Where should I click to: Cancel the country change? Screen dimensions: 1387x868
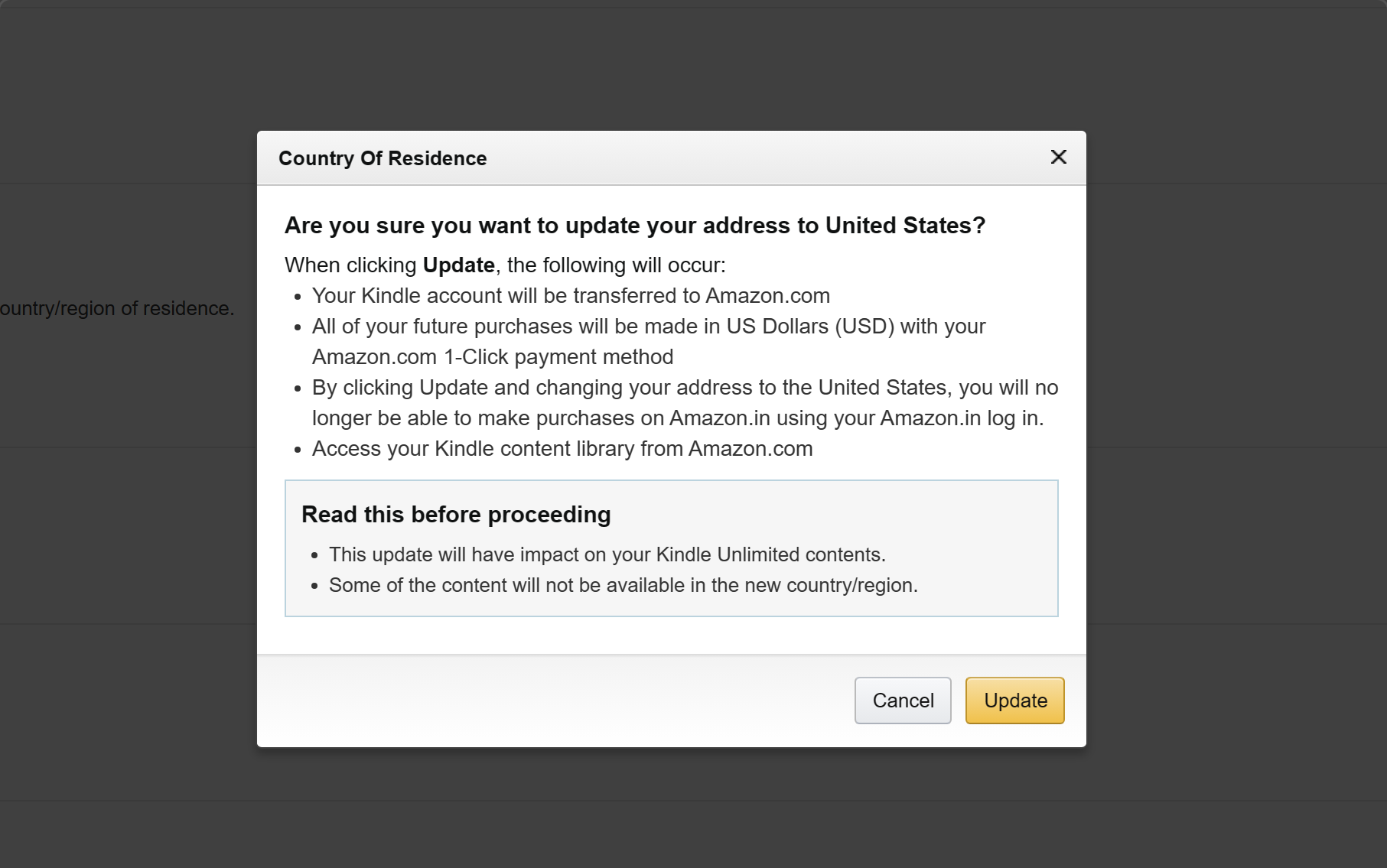[903, 700]
